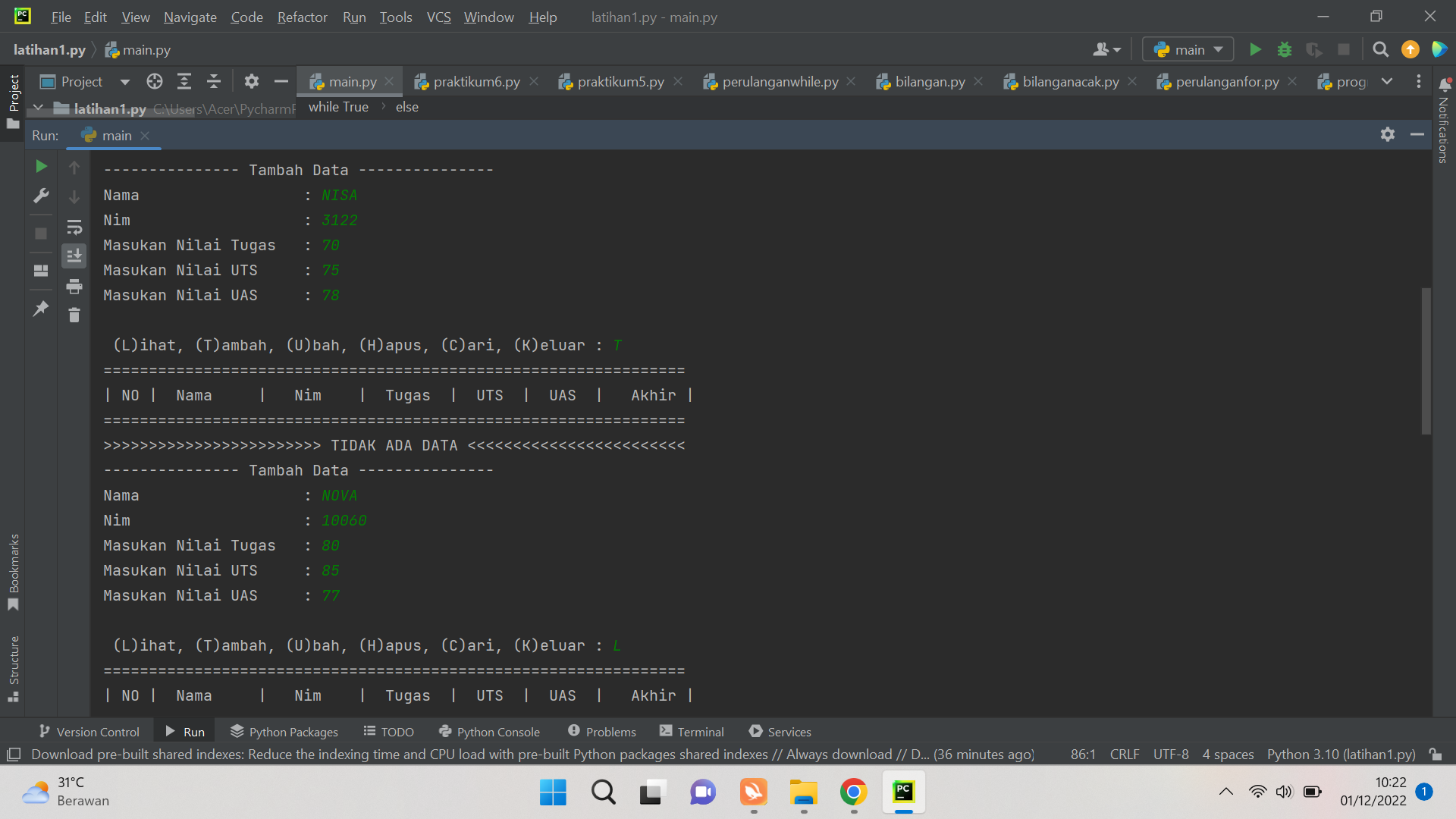The image size is (1456, 819).
Task: Open the Refactor menu
Action: click(x=302, y=17)
